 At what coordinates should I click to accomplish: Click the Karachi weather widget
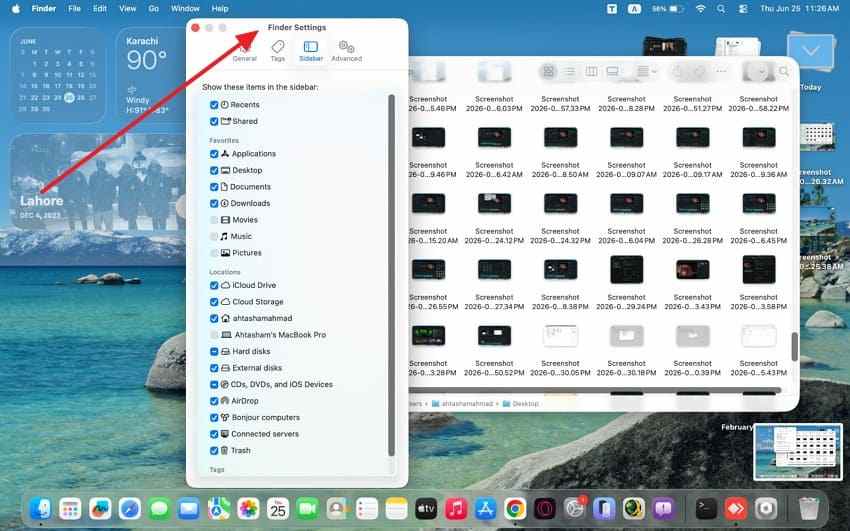150,75
